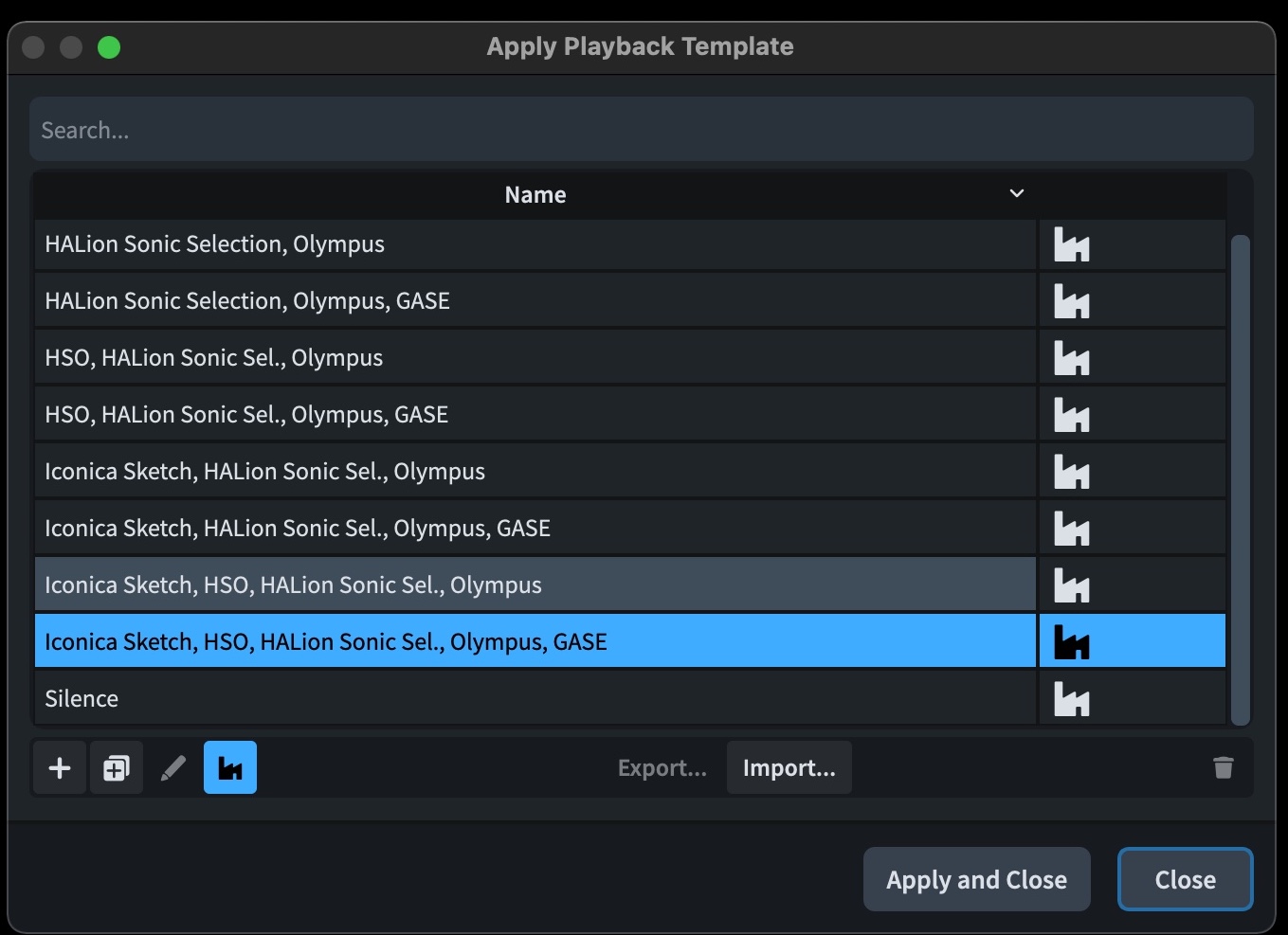The image size is (1288, 935).
Task: Click the pencil edit template icon
Action: (173, 767)
